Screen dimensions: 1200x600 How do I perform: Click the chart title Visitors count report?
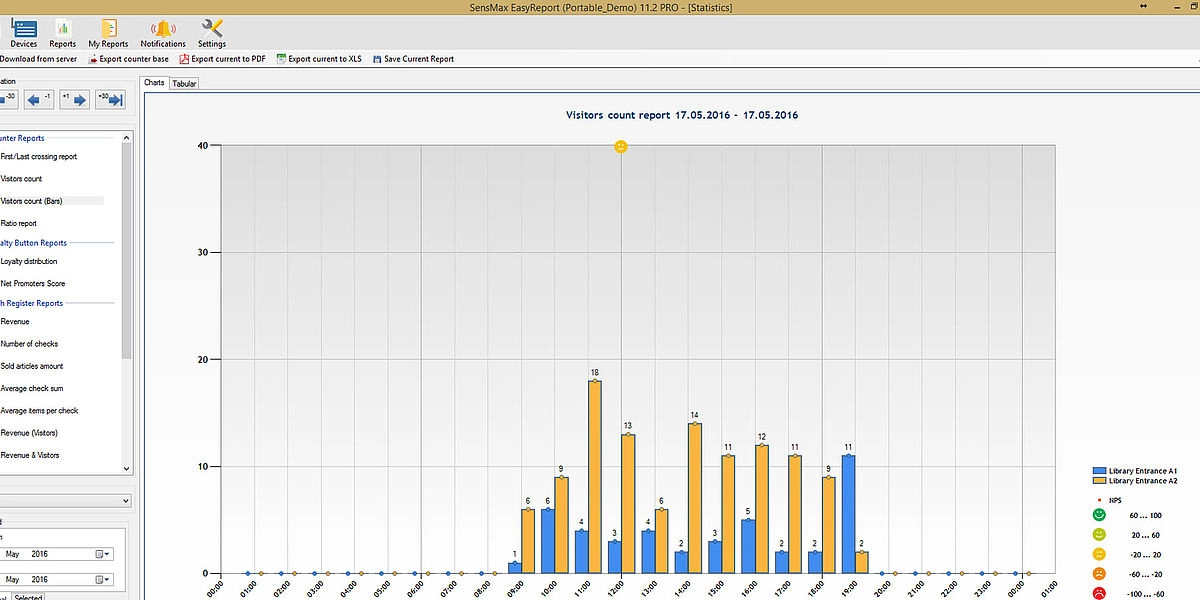682,115
